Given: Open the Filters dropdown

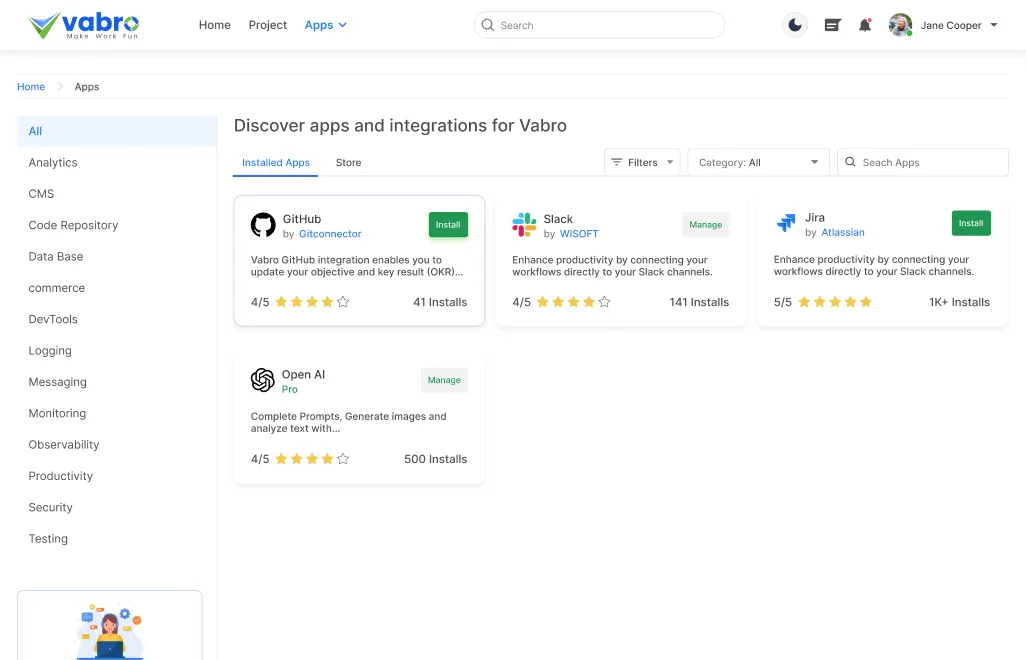Looking at the screenshot, I should click(642, 162).
